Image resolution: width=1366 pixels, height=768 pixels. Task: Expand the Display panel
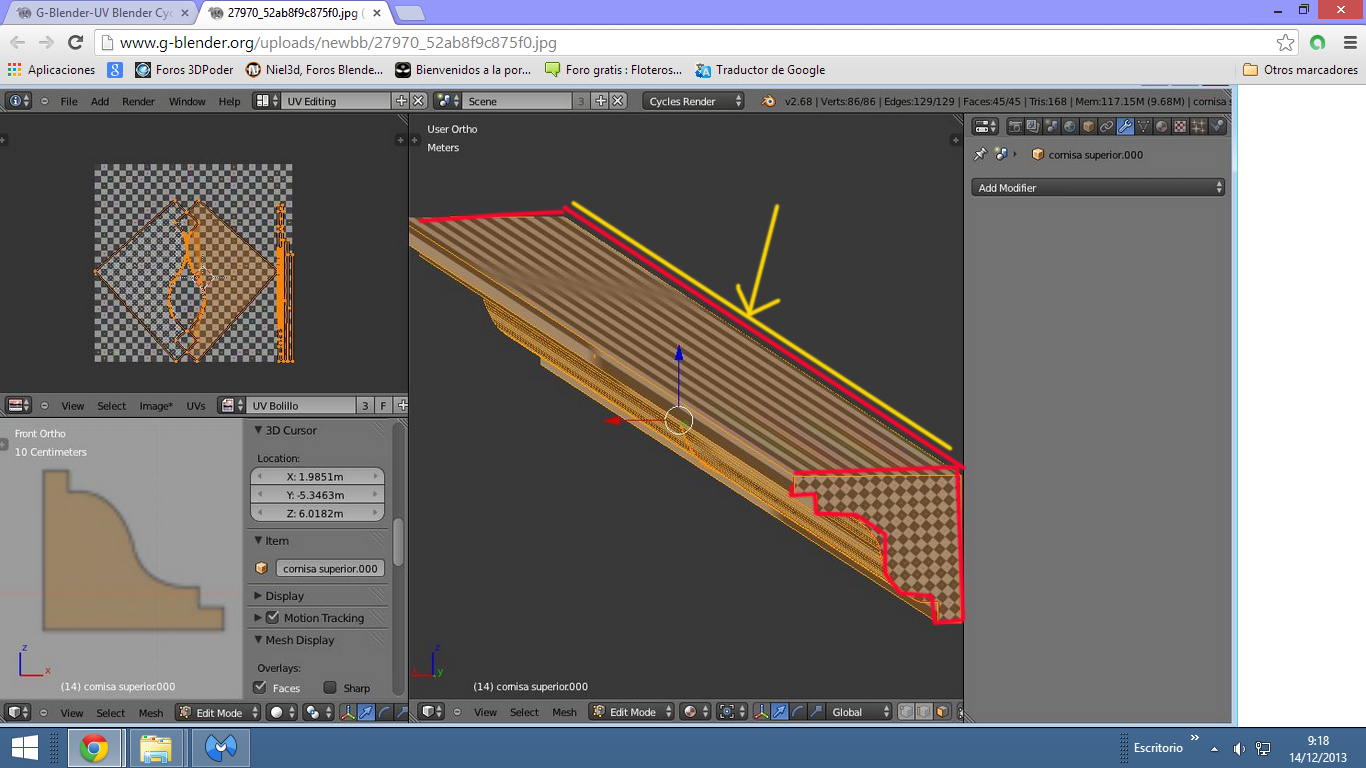tap(285, 596)
